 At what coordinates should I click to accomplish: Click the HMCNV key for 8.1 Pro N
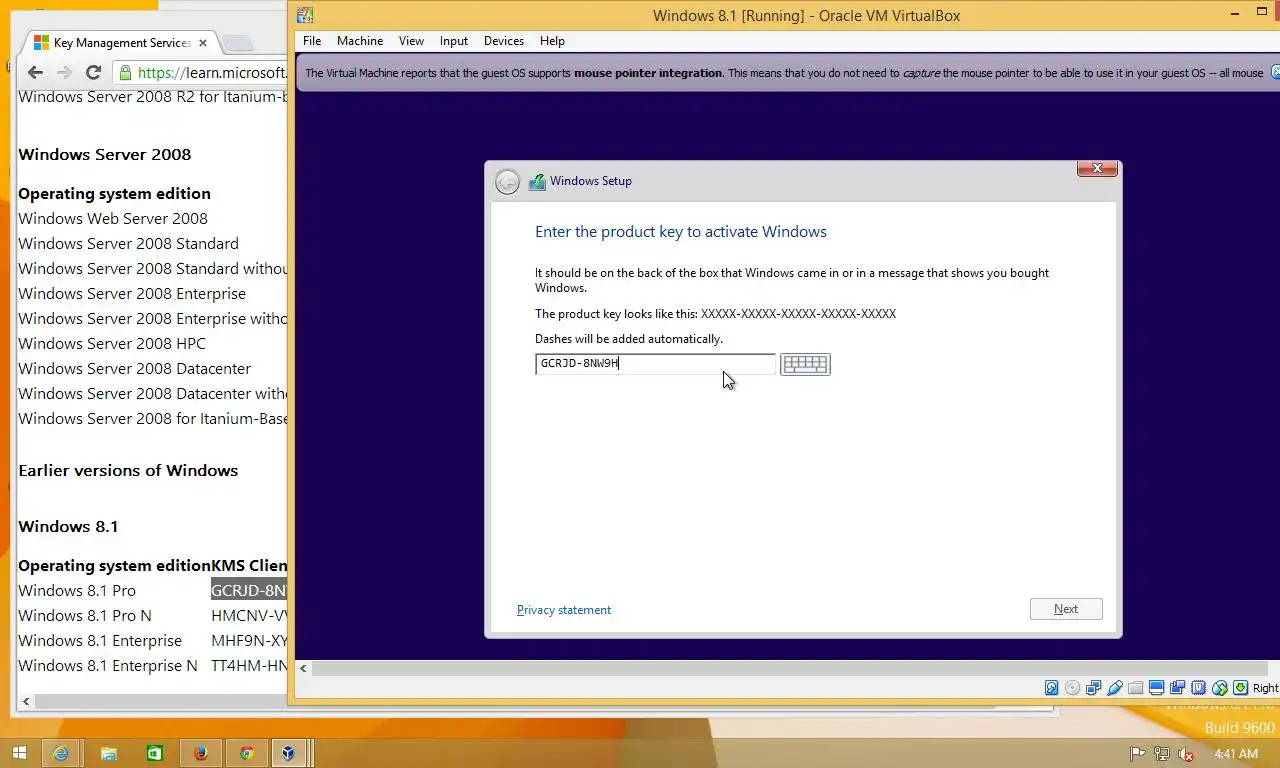(249, 616)
